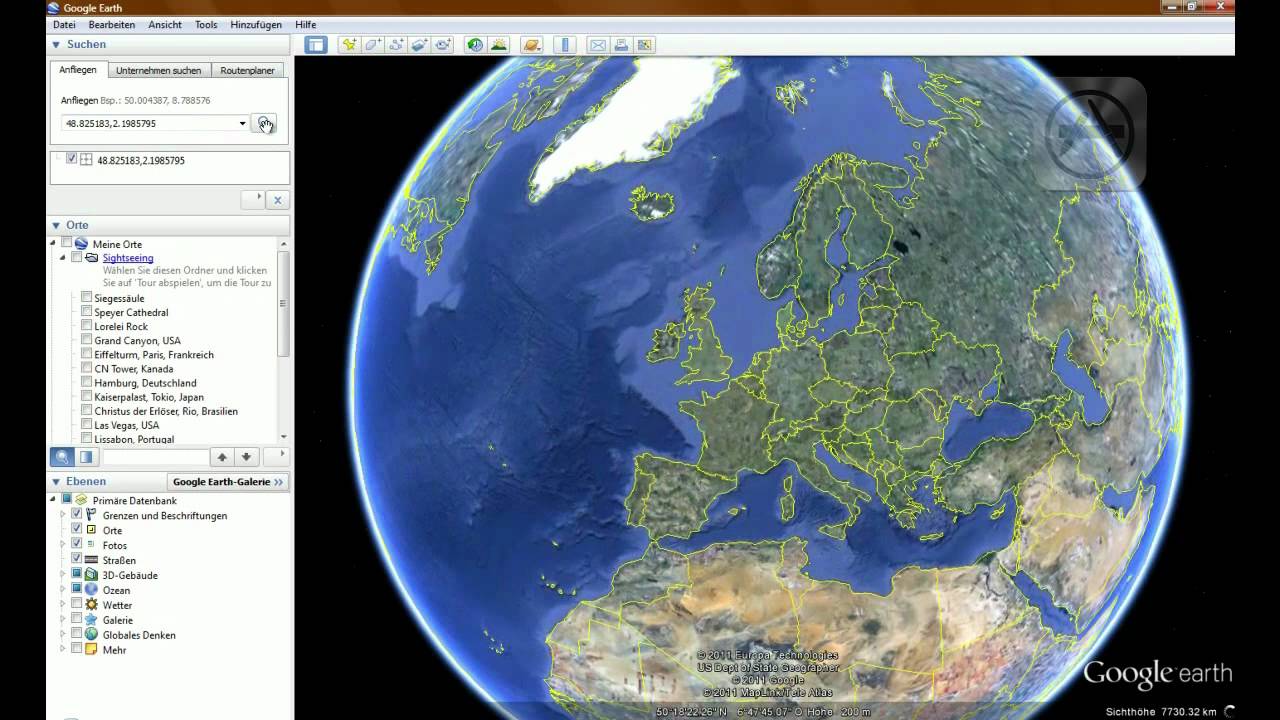Click the 3D-Gebäude building icon
1280x720 pixels.
pyautogui.click(x=91, y=575)
